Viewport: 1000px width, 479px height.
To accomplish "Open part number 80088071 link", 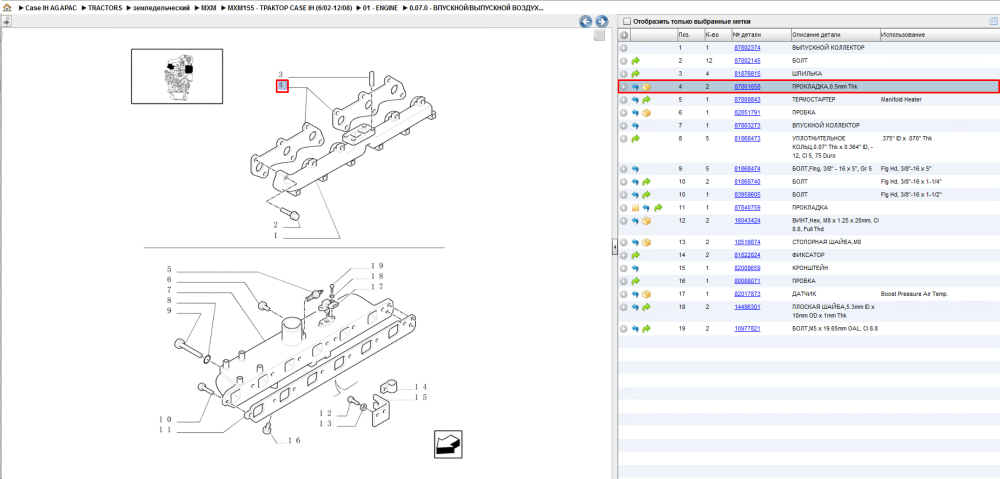I will tap(747, 281).
